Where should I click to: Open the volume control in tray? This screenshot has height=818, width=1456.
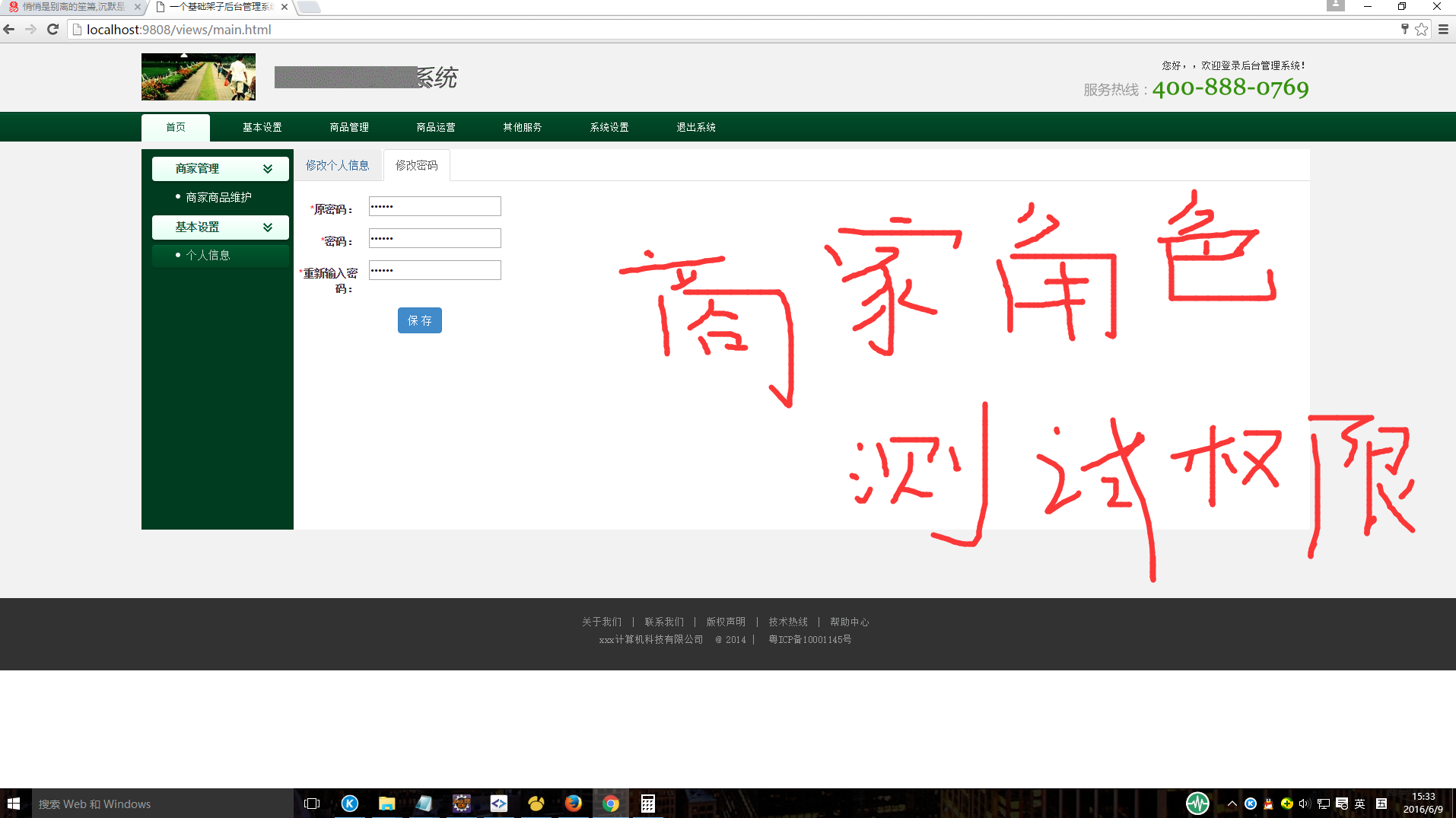[x=1305, y=804]
